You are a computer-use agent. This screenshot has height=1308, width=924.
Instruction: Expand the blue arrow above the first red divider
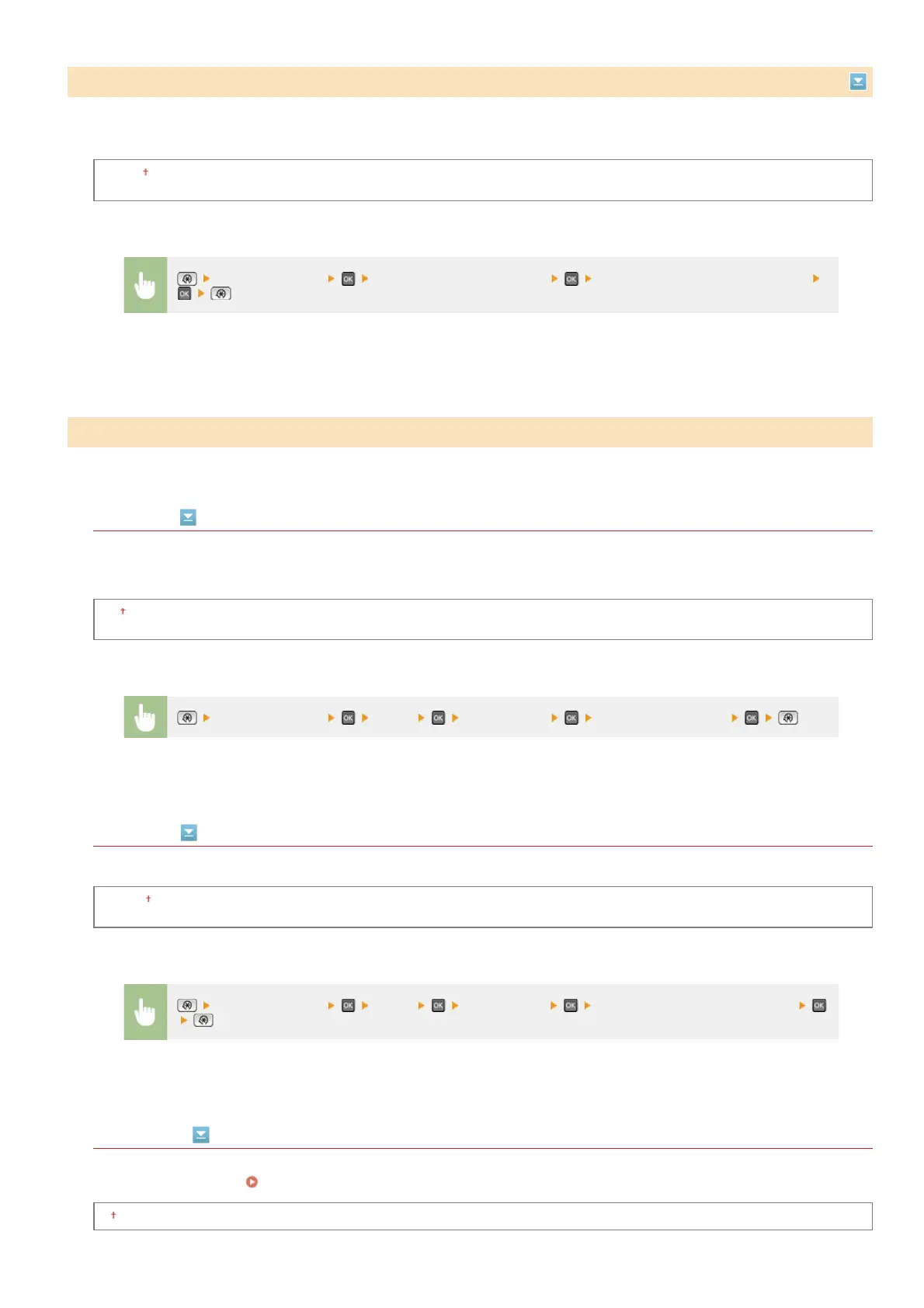[188, 517]
